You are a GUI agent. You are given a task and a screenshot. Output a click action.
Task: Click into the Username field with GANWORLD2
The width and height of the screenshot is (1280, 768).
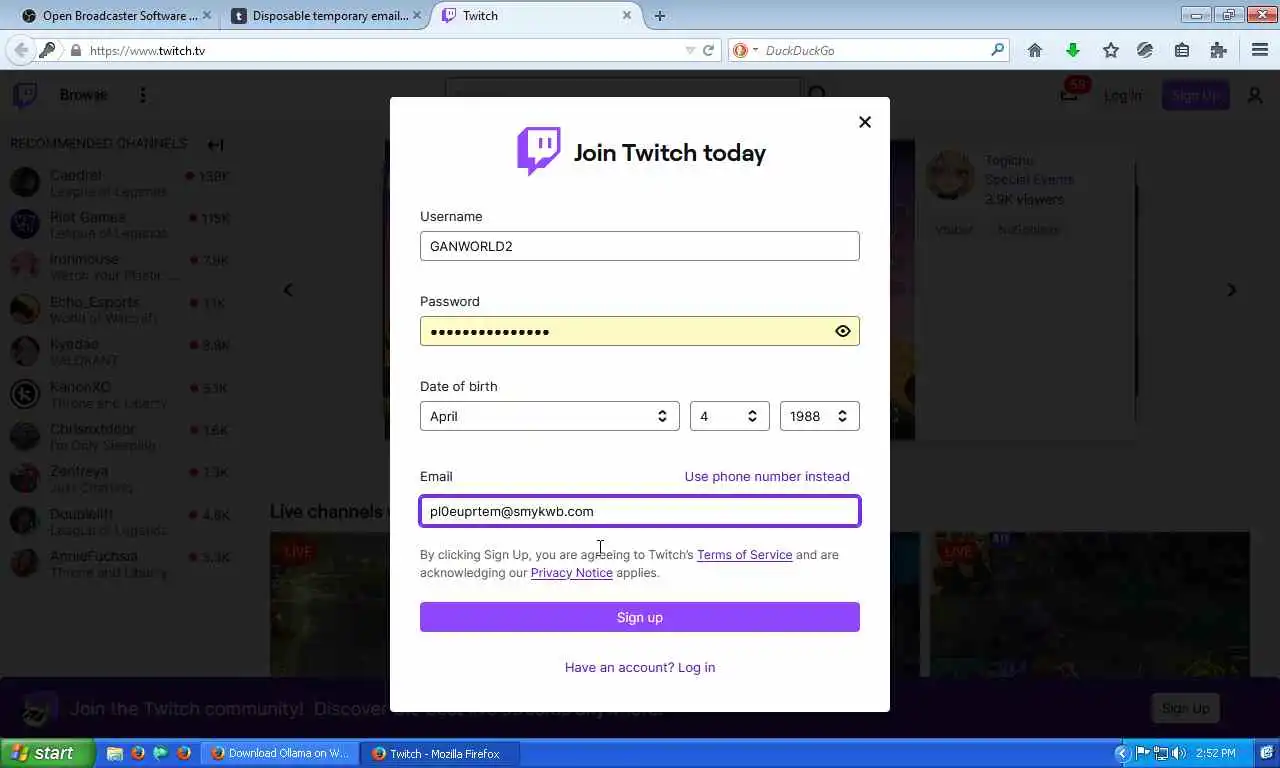tap(639, 246)
